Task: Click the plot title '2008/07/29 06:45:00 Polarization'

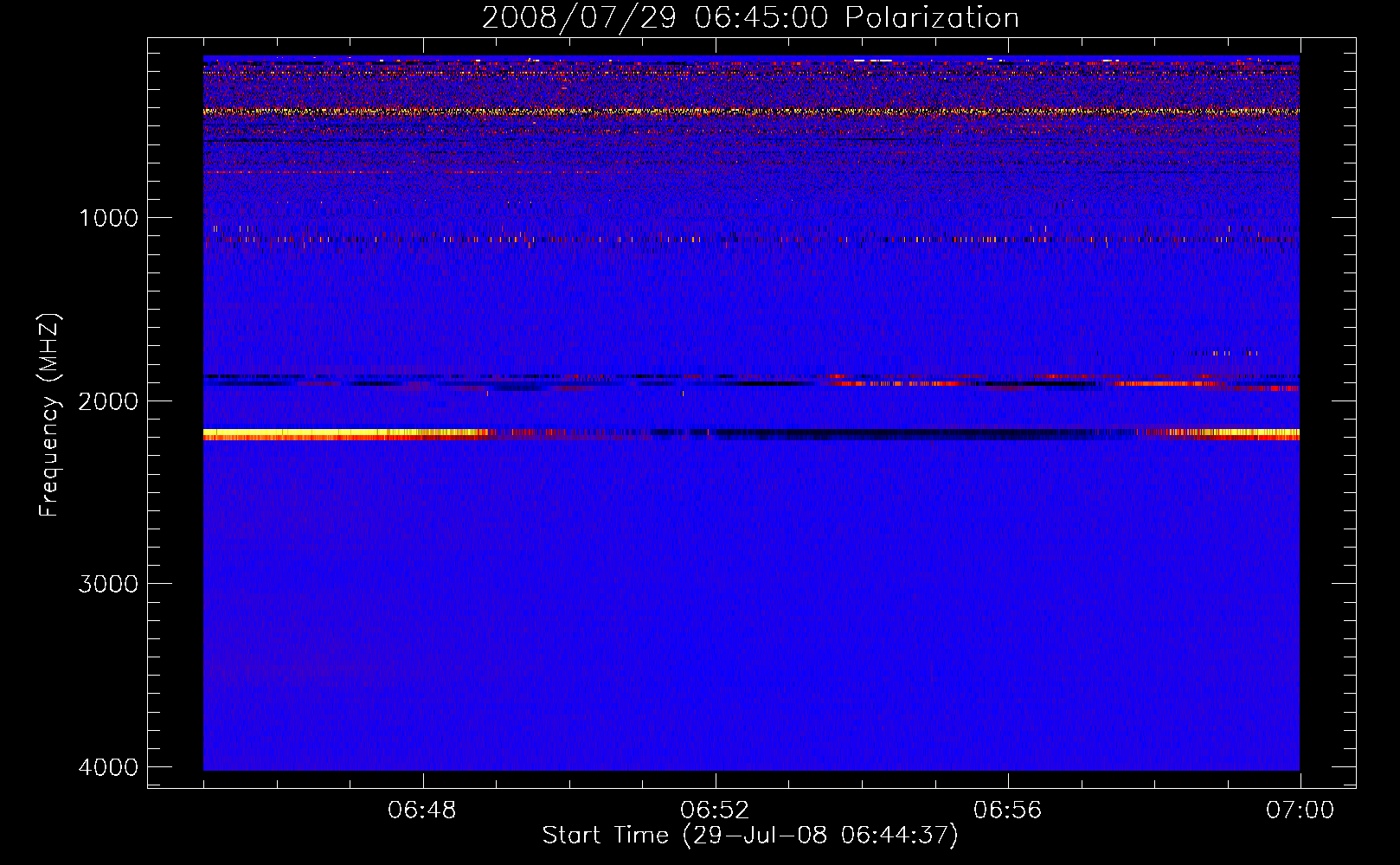Action: click(750, 17)
